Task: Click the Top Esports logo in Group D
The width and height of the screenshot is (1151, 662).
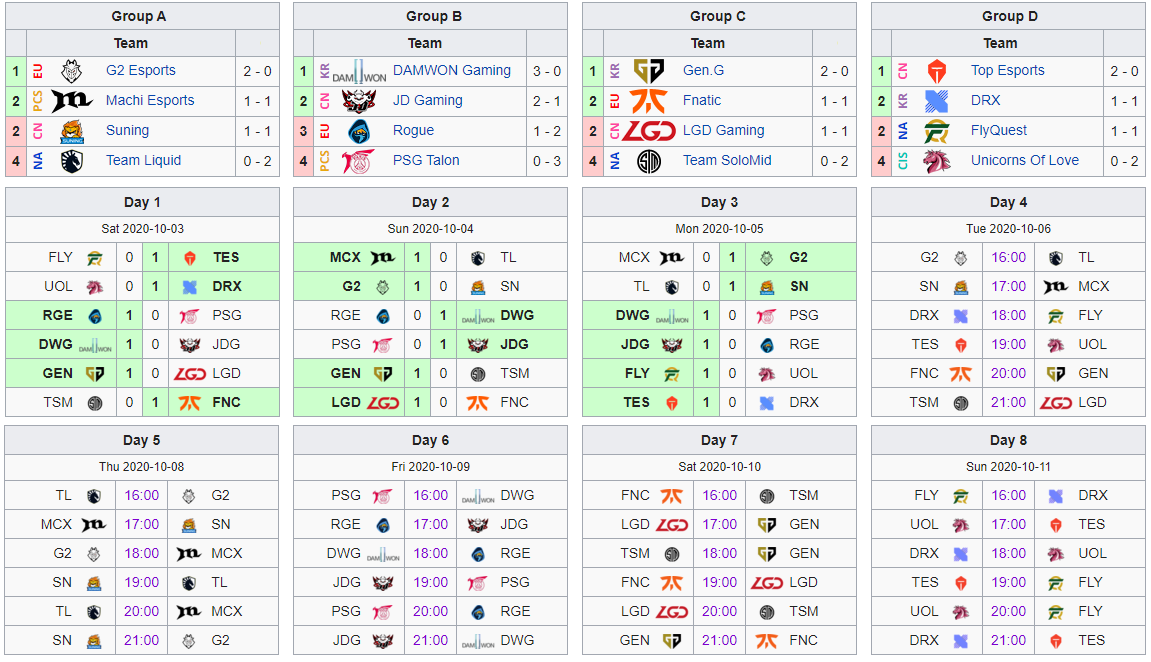Action: (936, 71)
